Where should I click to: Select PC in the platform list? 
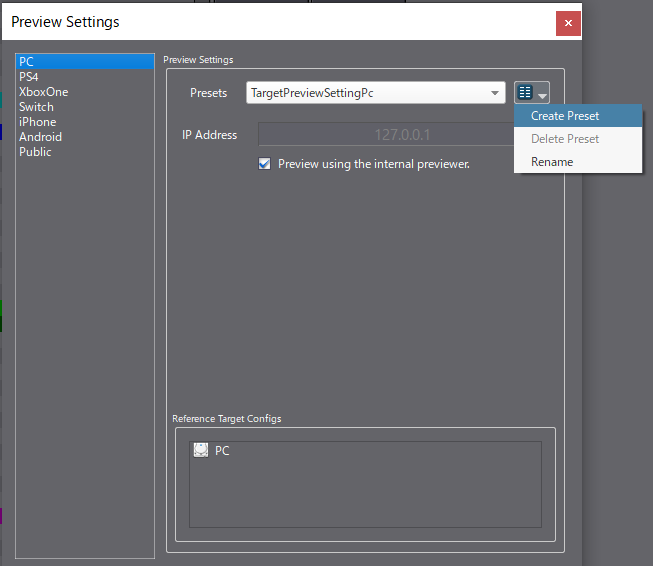[x=85, y=62]
